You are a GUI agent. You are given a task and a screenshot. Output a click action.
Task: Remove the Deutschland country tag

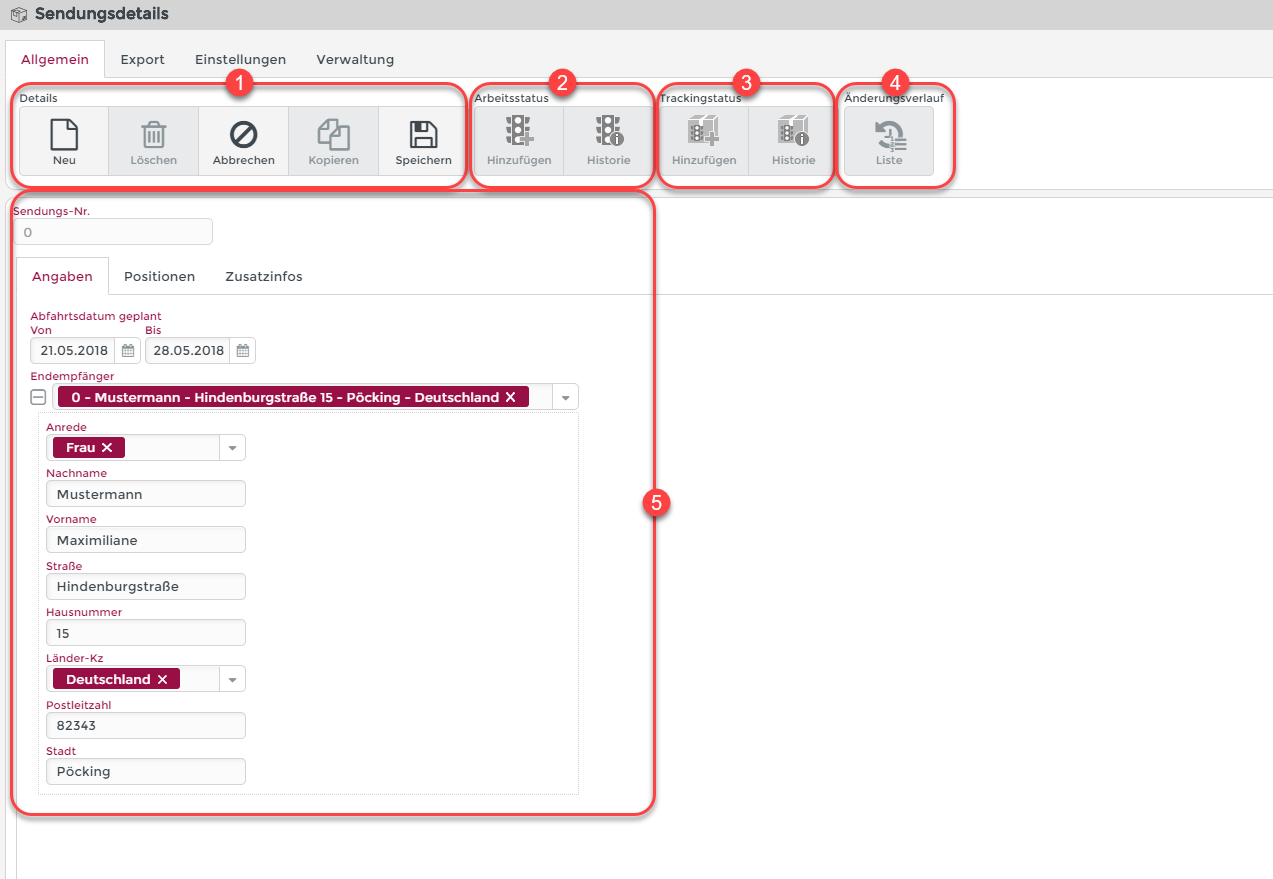[x=162, y=679]
